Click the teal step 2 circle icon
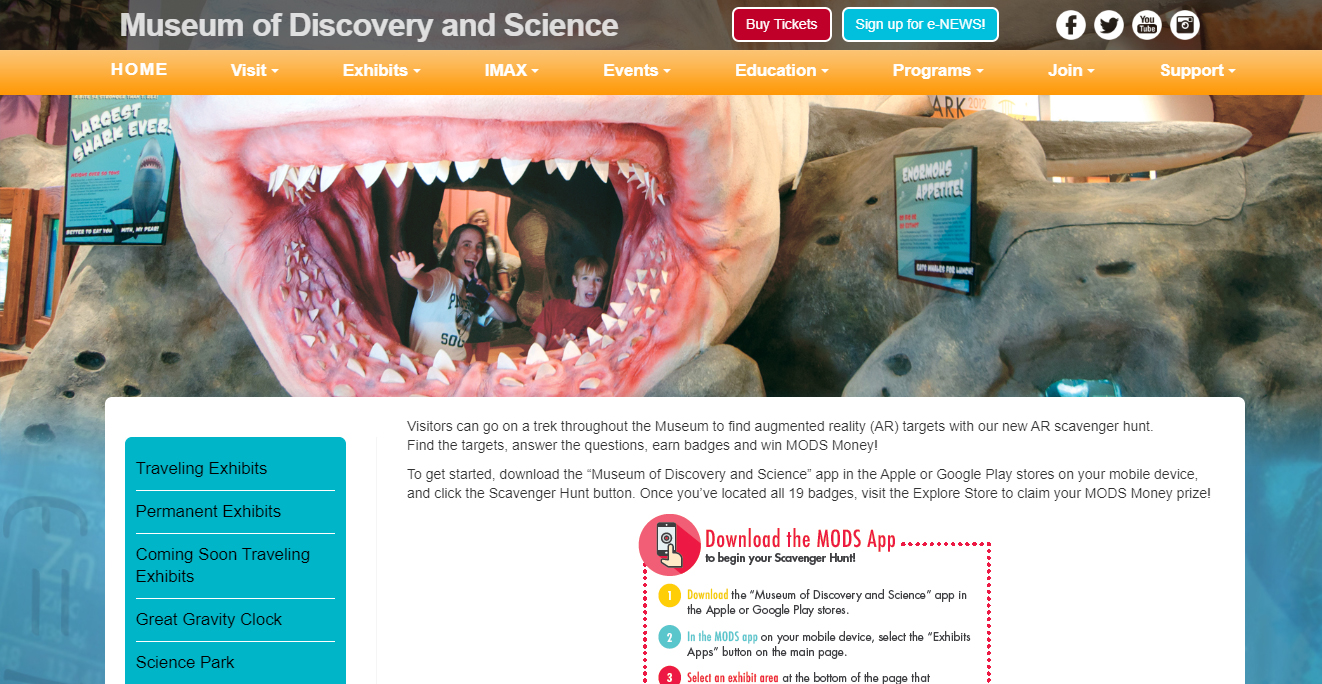This screenshot has height=684, width=1322. tap(670, 638)
